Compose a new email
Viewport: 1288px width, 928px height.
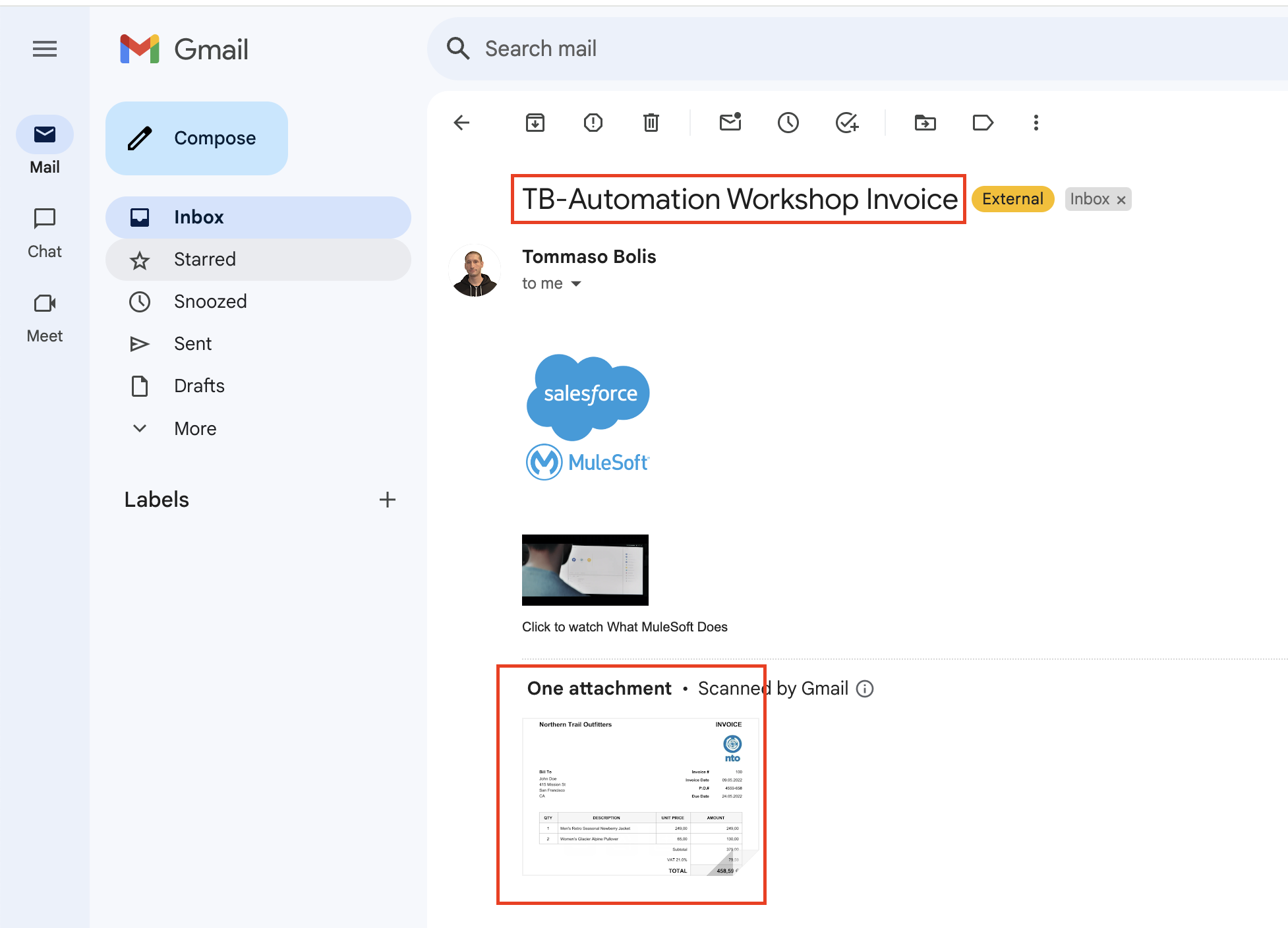196,138
